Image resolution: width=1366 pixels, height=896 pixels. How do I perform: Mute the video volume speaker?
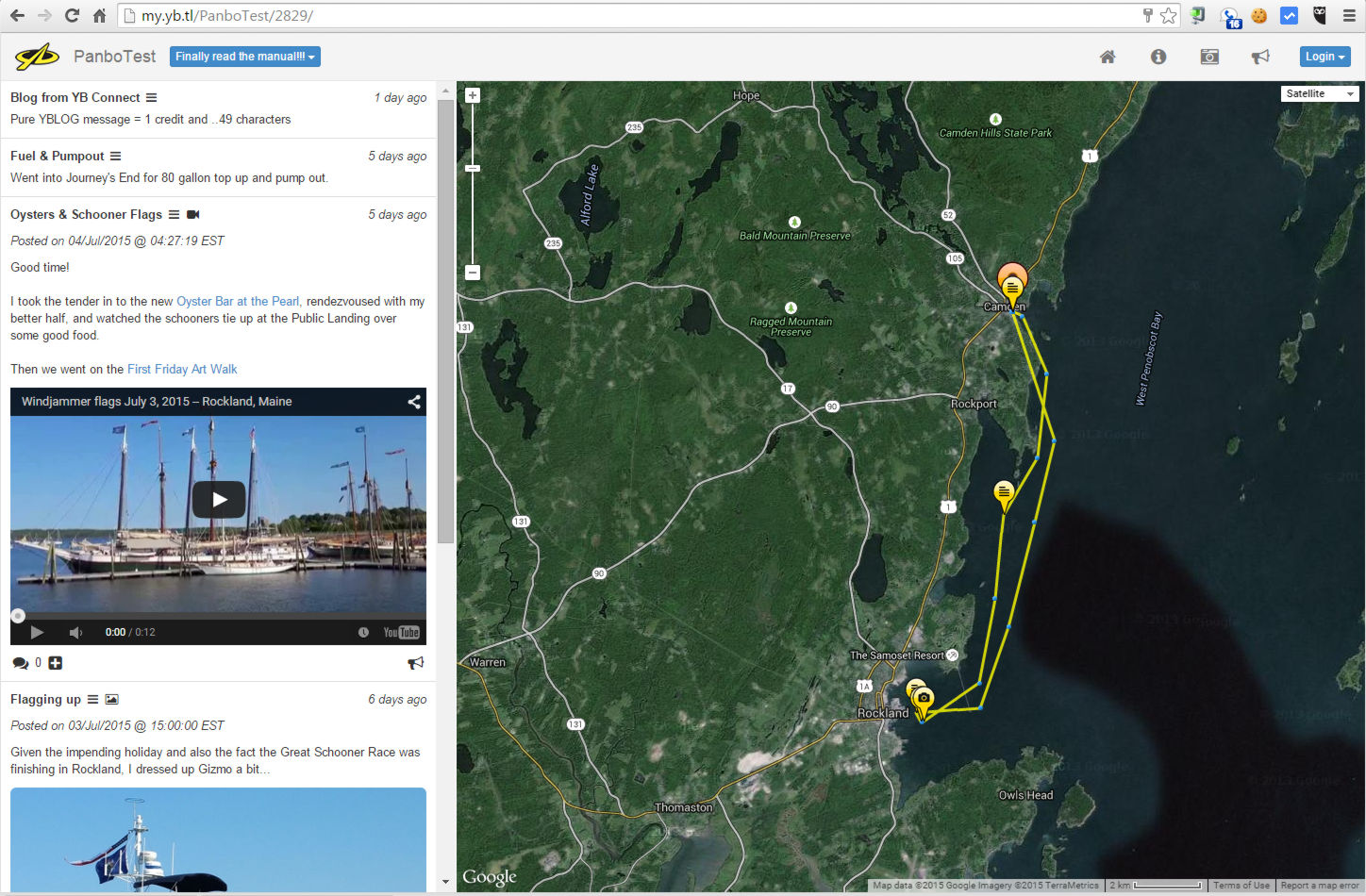coord(75,632)
